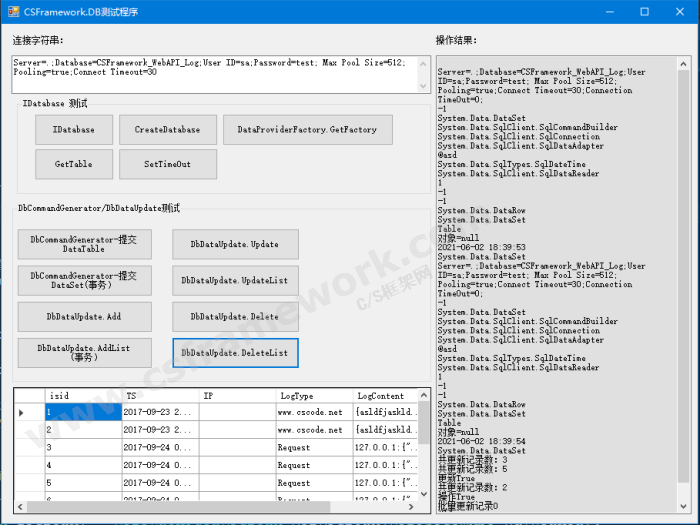
Task: Run the DbDataUpdate.DeleteList test
Action: (x=235, y=353)
